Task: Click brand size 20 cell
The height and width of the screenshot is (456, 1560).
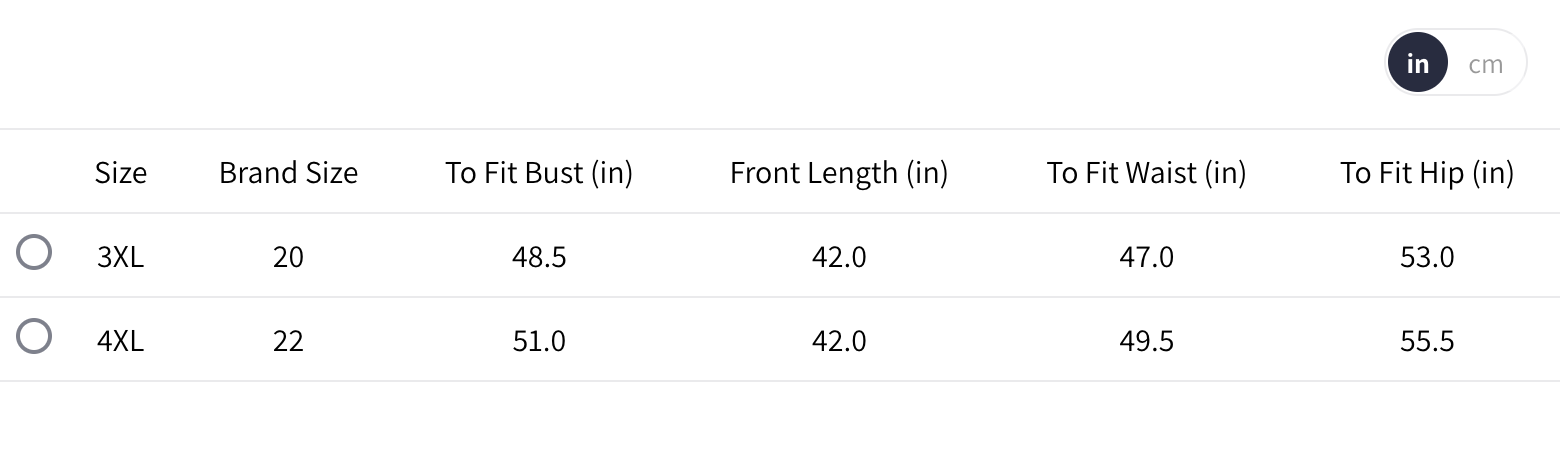Action: [x=288, y=257]
